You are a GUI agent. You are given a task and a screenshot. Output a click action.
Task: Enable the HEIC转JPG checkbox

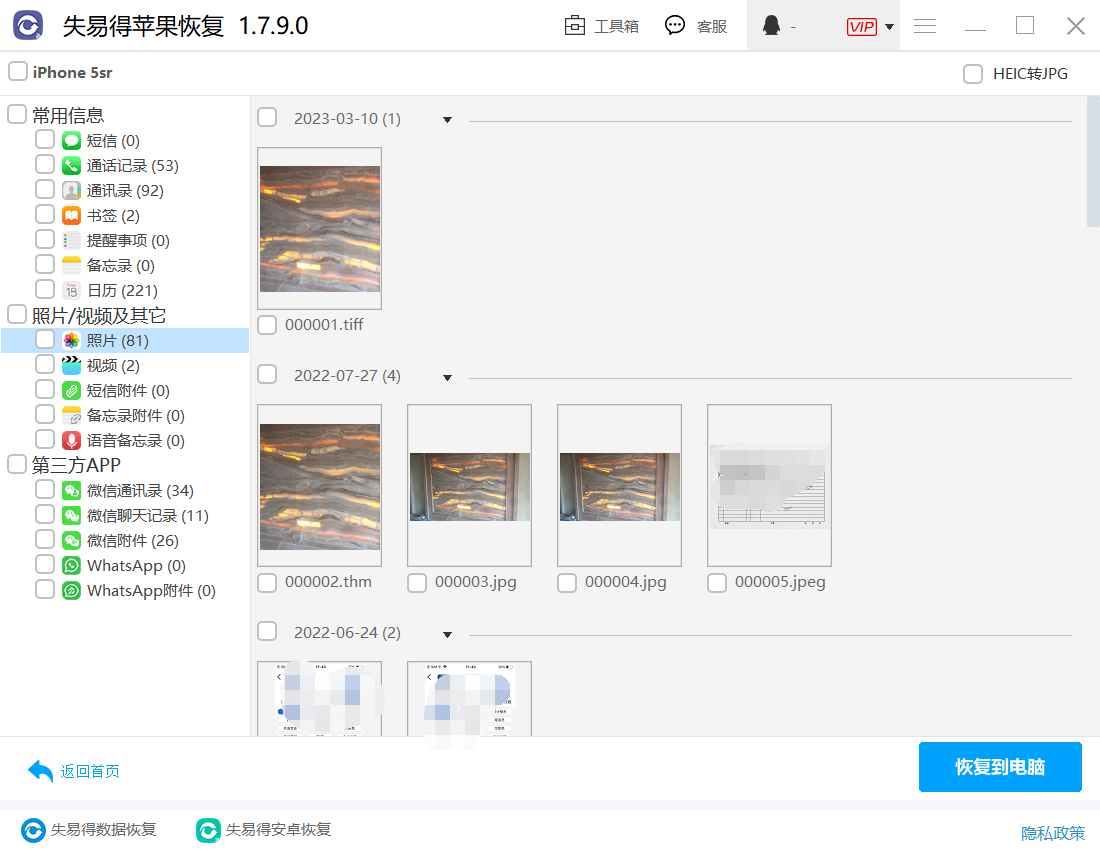[x=972, y=74]
